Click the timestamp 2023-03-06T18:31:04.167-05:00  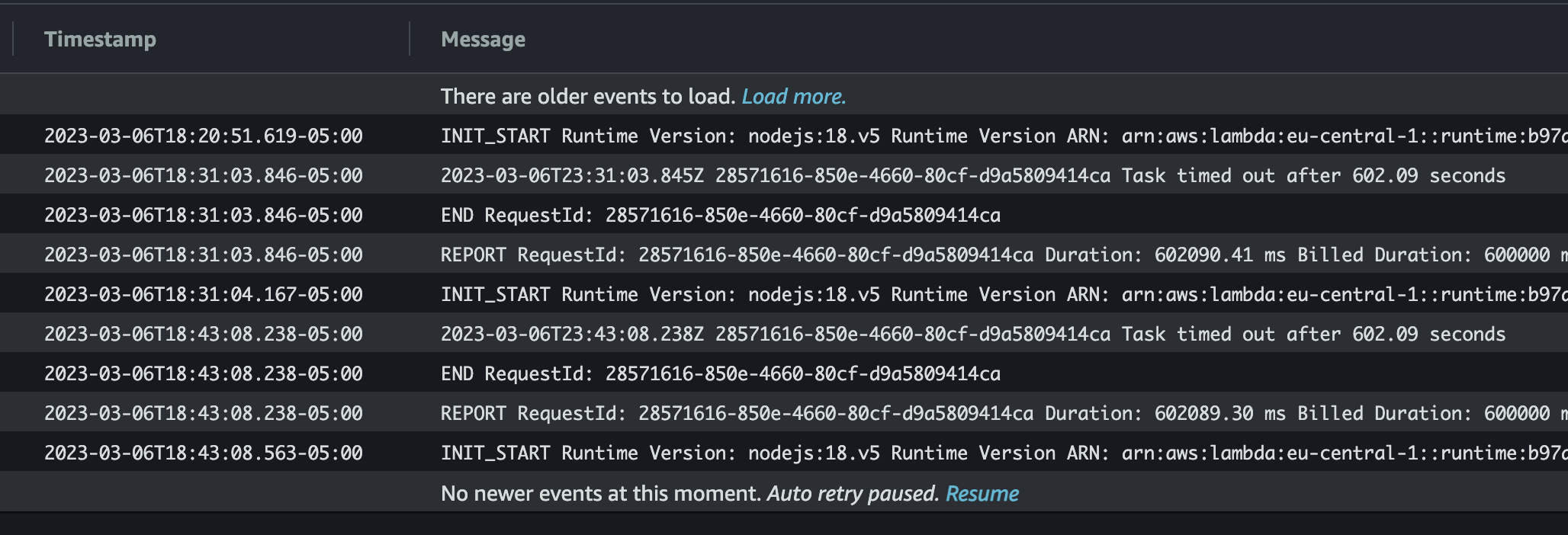point(204,294)
